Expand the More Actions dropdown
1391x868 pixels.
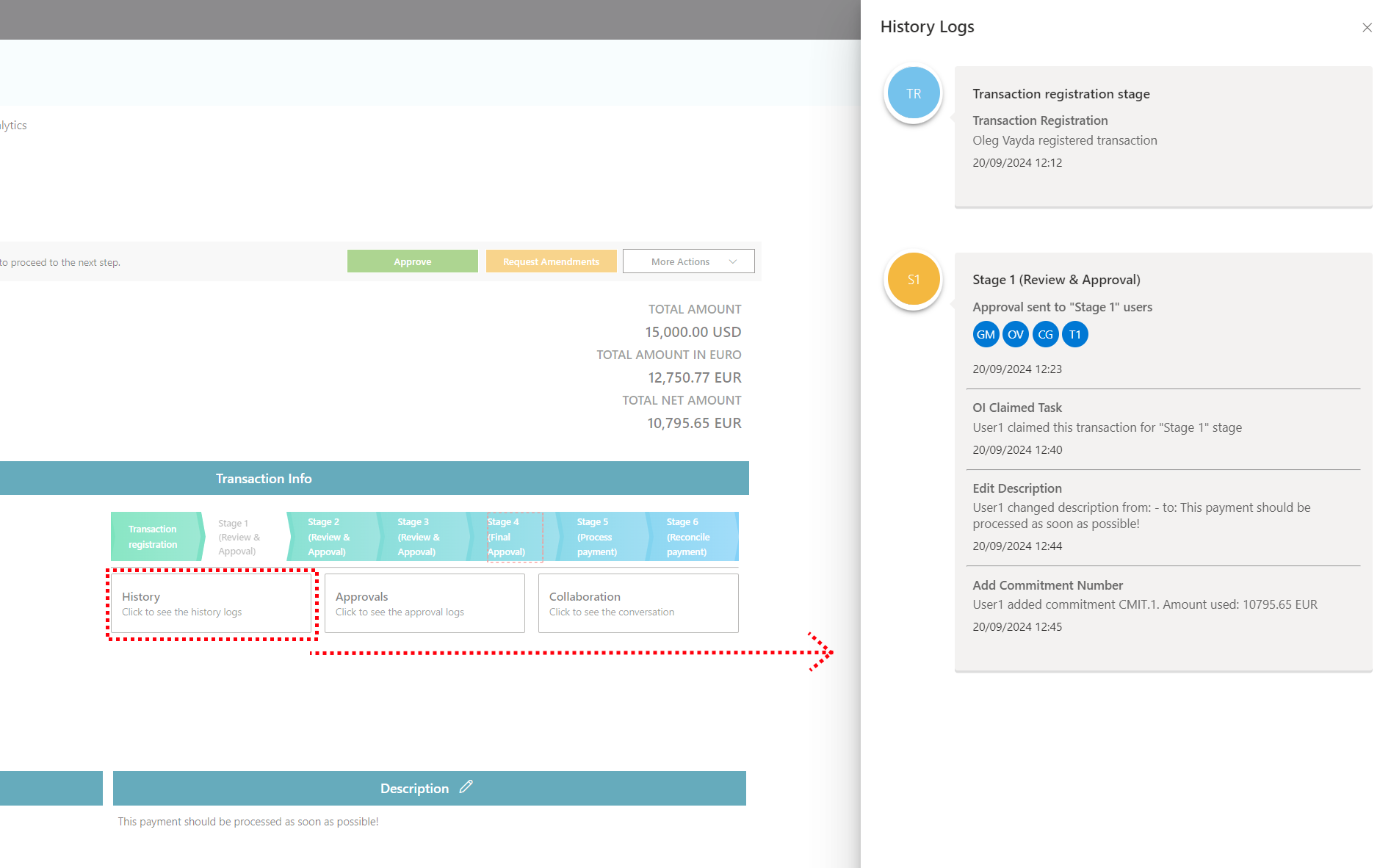click(x=688, y=261)
